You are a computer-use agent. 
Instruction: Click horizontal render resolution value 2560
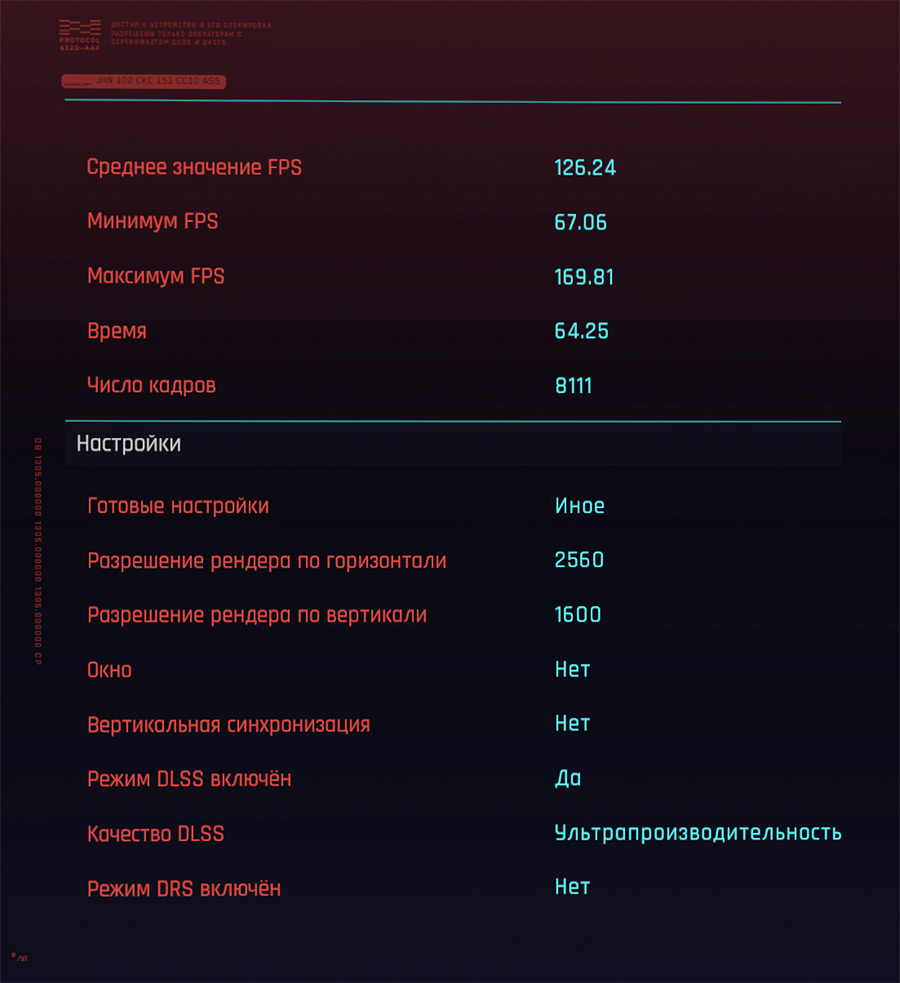[x=579, y=560]
